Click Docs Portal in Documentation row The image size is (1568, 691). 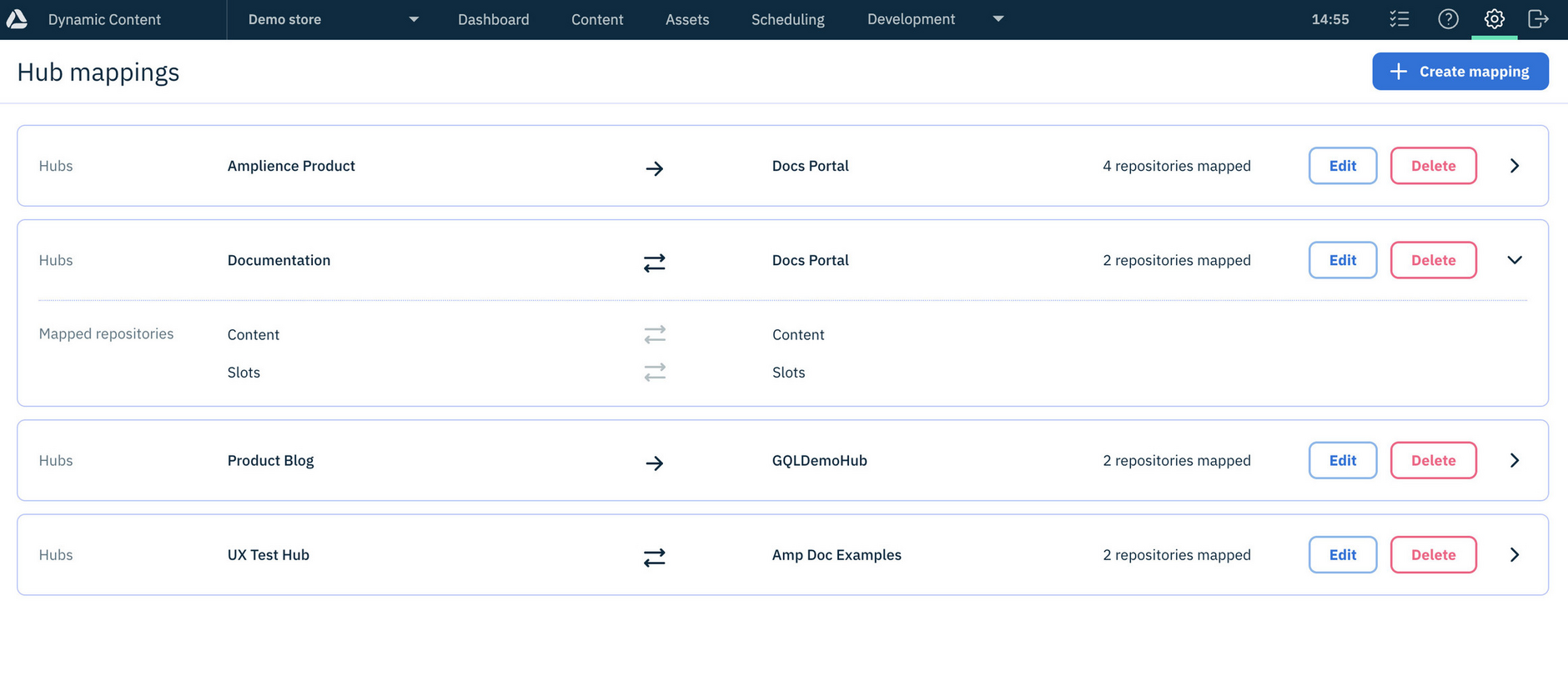click(x=810, y=260)
